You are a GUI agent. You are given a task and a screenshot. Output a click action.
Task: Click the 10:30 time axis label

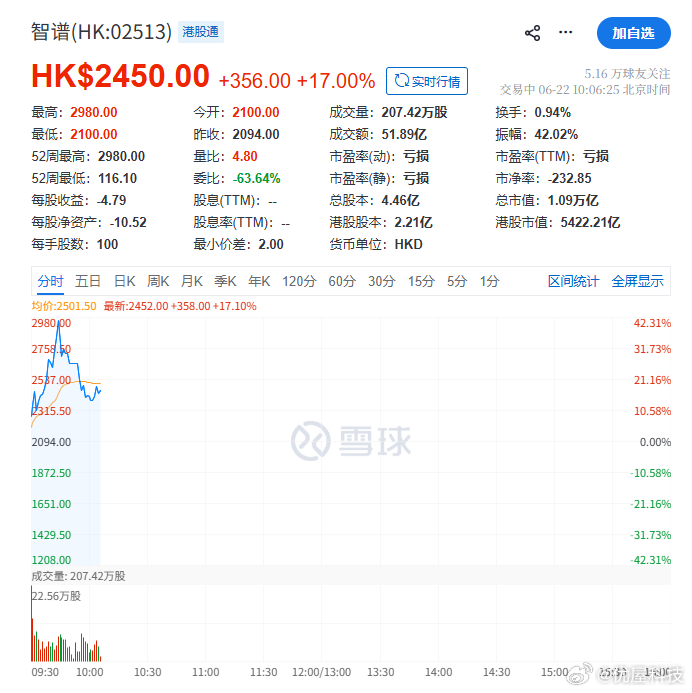pos(148,672)
